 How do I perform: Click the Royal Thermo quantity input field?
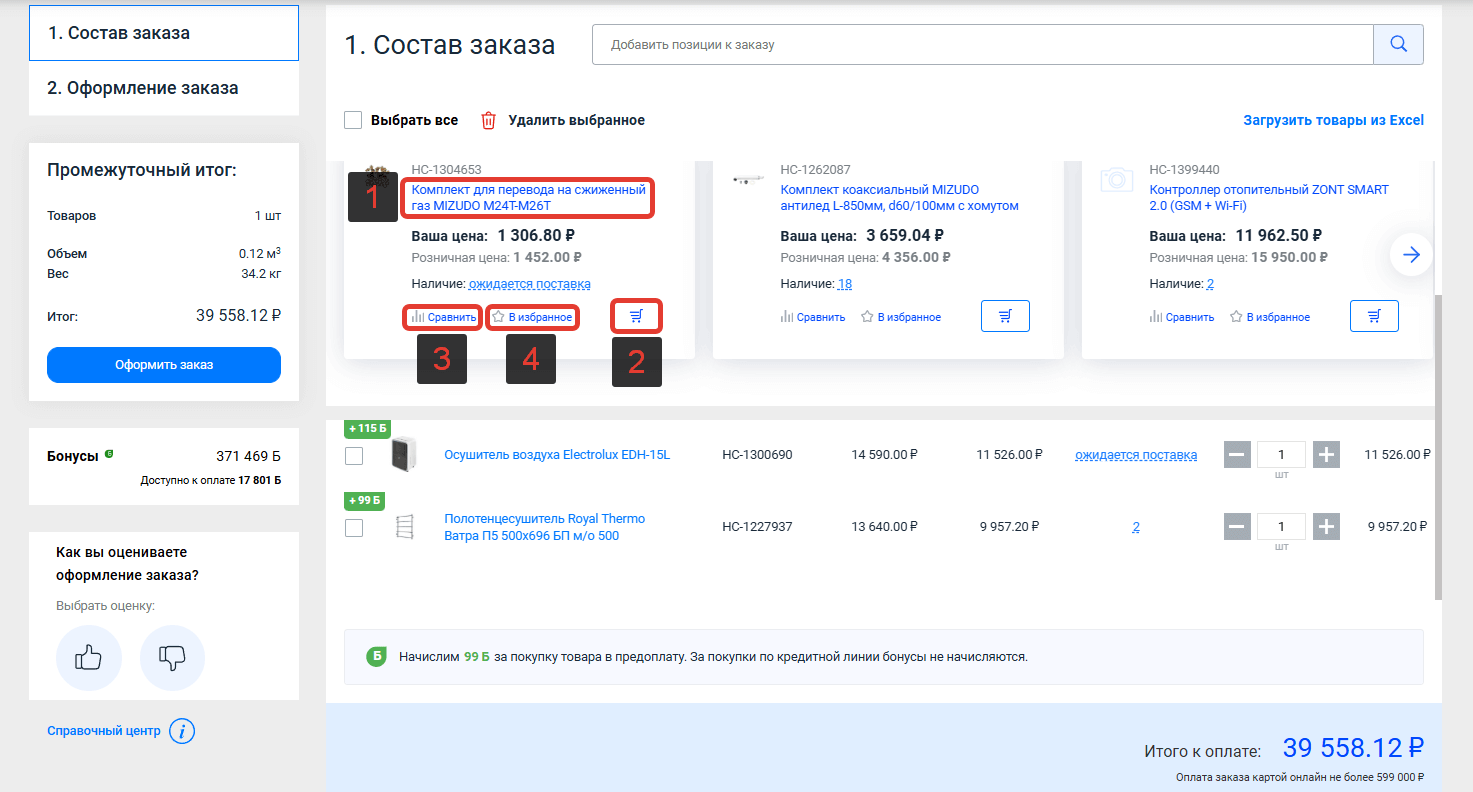coord(1282,527)
